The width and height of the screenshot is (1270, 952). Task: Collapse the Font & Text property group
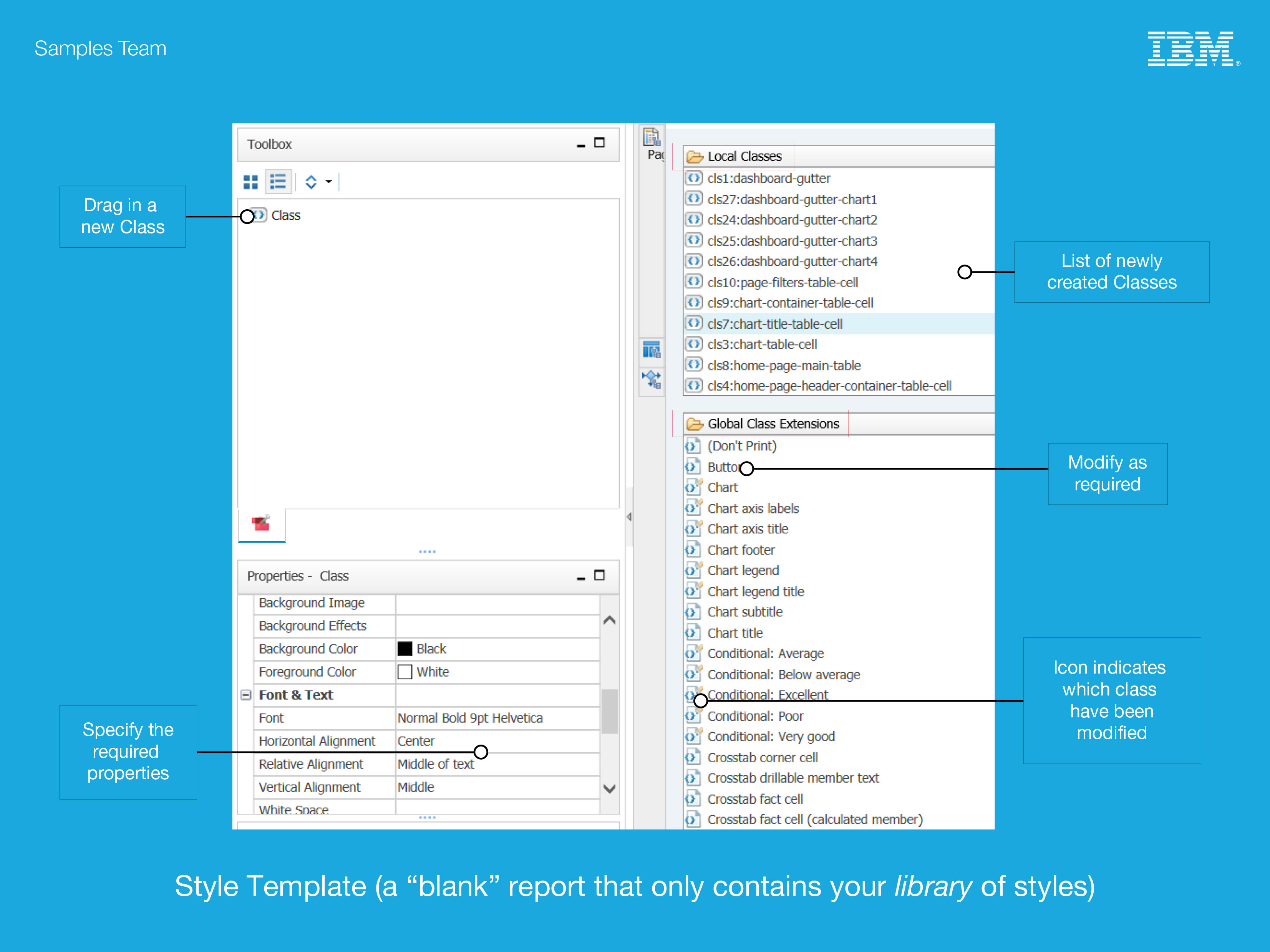coord(246,695)
